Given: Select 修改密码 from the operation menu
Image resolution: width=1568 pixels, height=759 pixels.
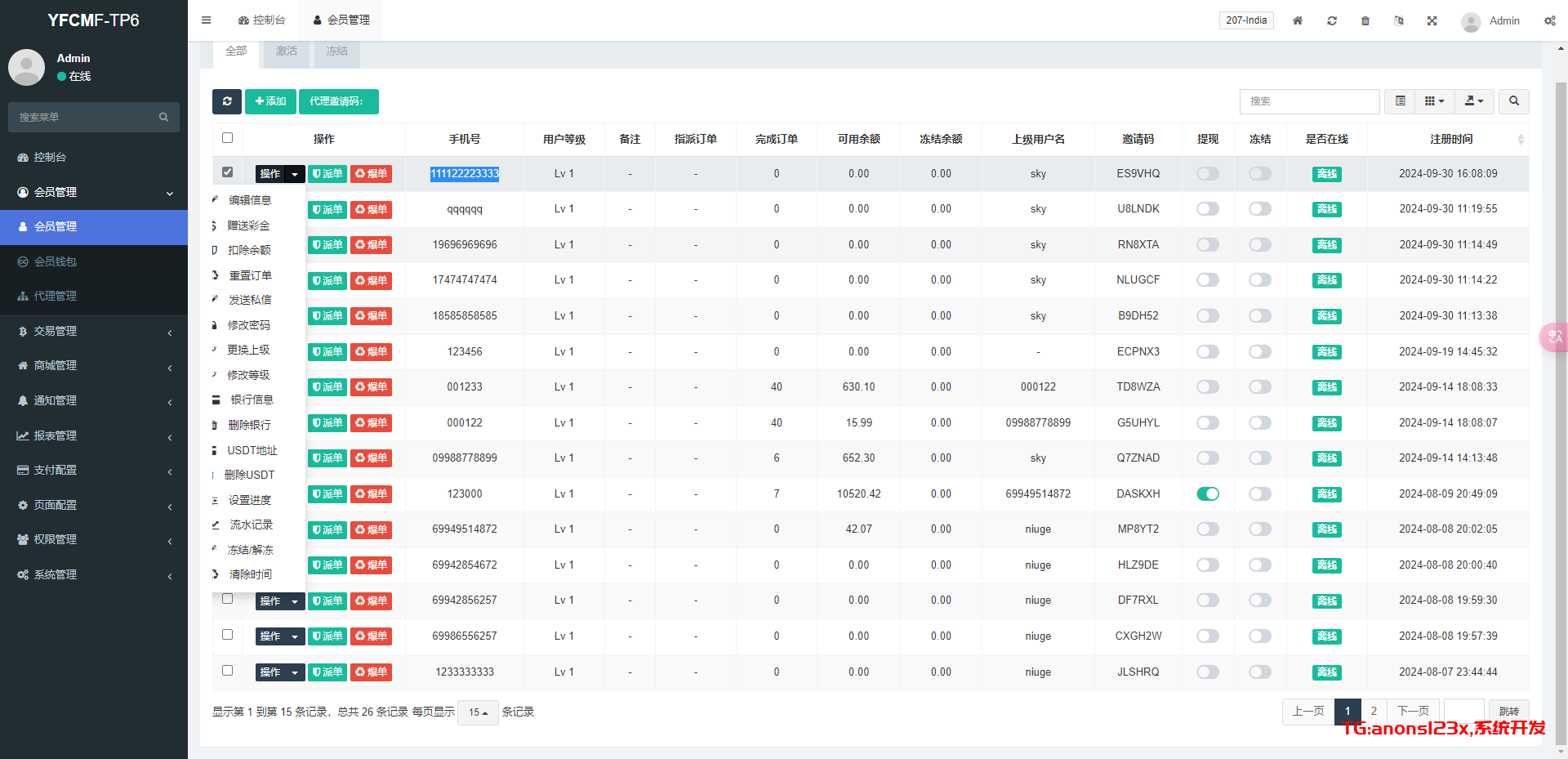Looking at the screenshot, I should pyautogui.click(x=248, y=325).
